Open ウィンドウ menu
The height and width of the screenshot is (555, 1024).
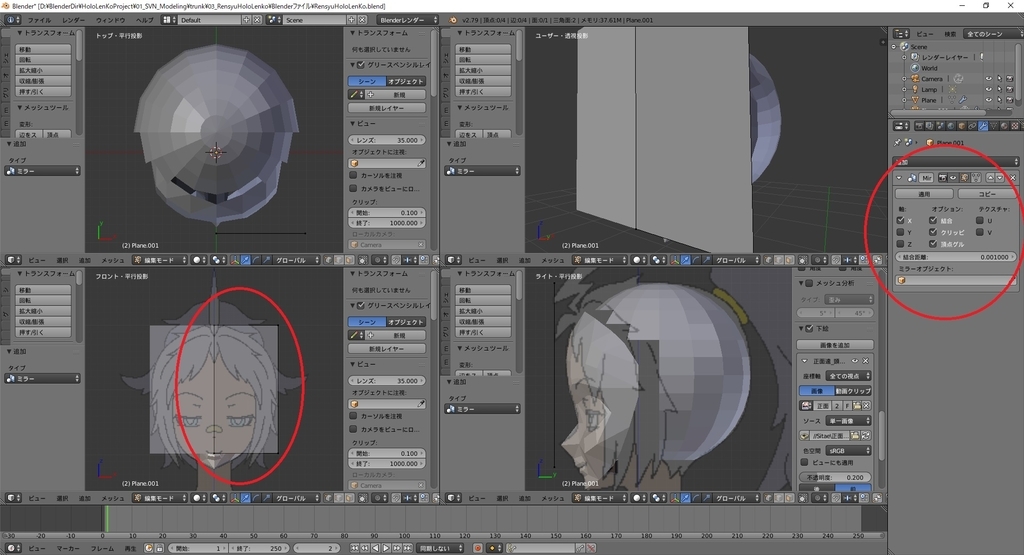[x=110, y=20]
